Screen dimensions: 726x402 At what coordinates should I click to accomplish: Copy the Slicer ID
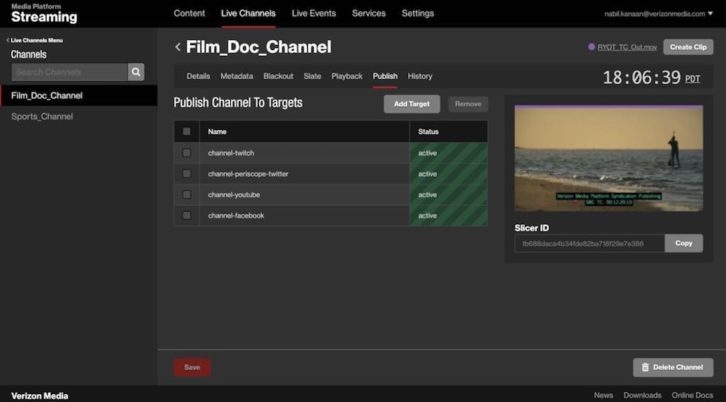pyautogui.click(x=683, y=243)
